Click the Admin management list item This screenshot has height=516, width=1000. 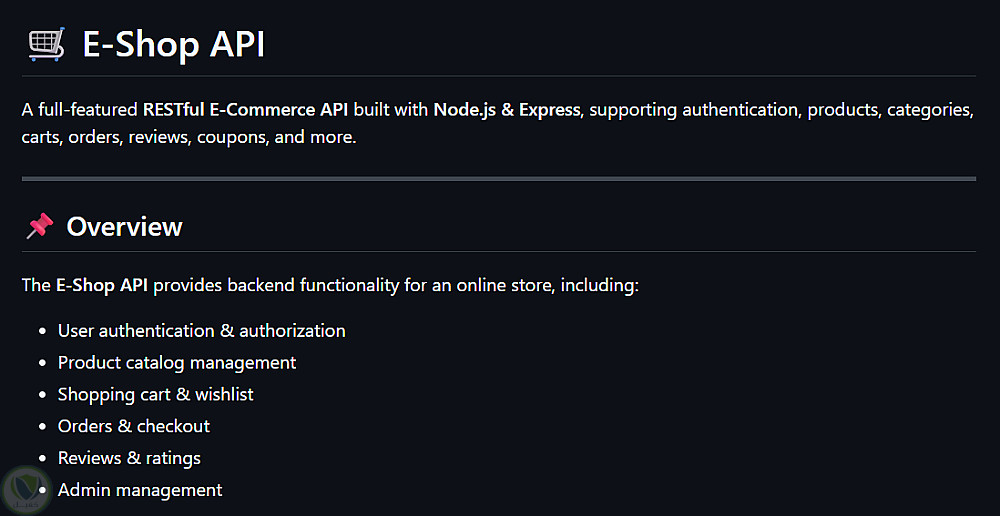click(140, 490)
